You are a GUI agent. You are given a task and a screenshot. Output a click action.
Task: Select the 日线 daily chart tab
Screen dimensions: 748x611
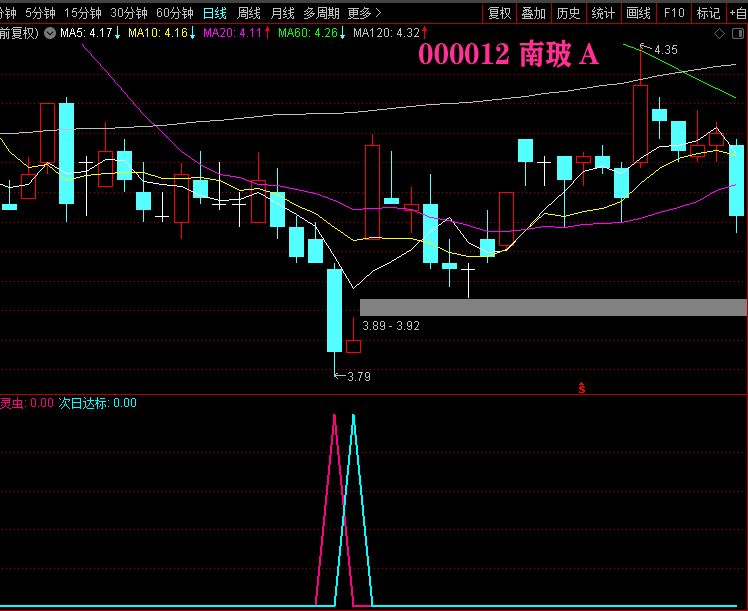[215, 13]
